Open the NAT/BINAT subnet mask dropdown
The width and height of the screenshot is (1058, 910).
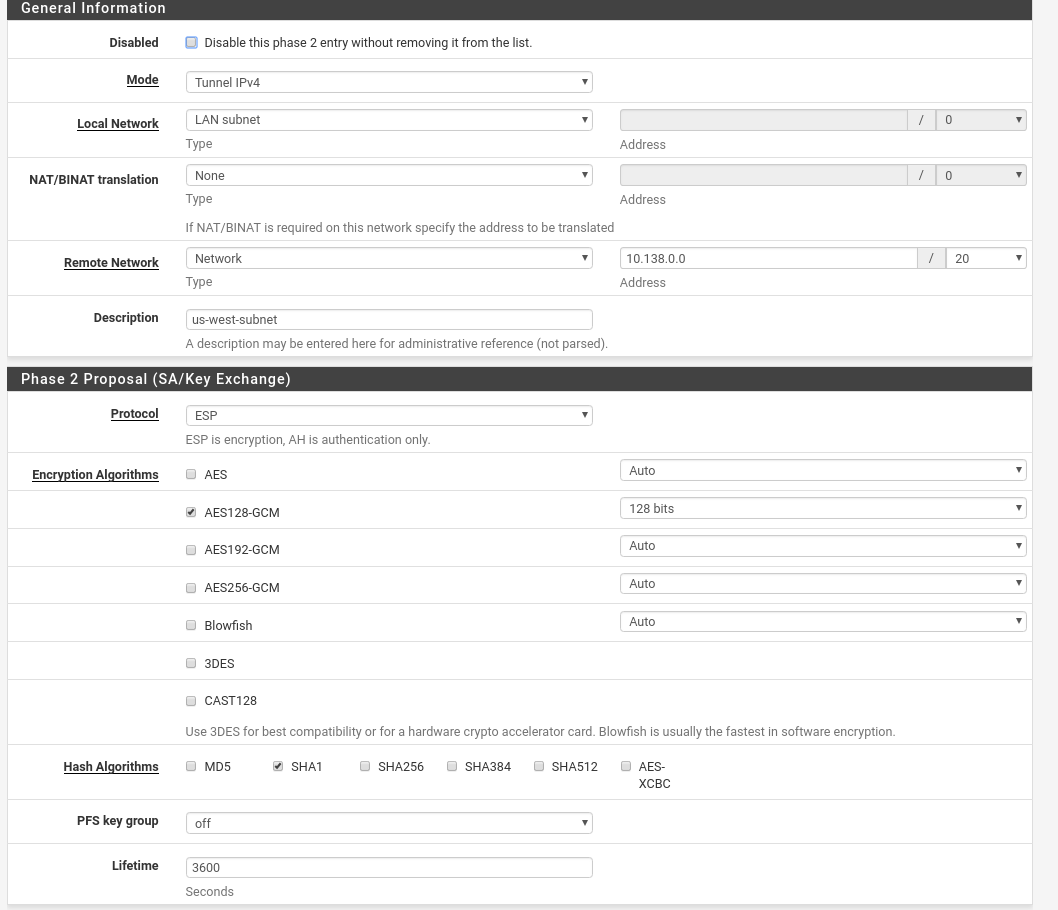pos(981,175)
